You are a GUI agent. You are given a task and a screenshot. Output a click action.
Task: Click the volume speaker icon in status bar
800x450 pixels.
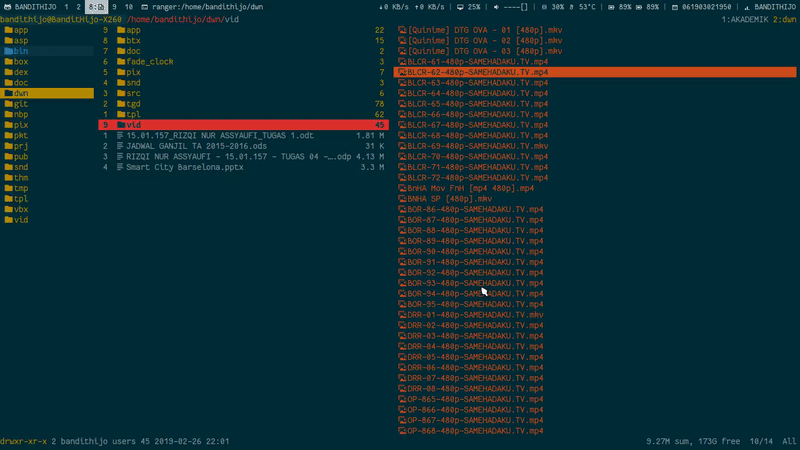(500, 7)
